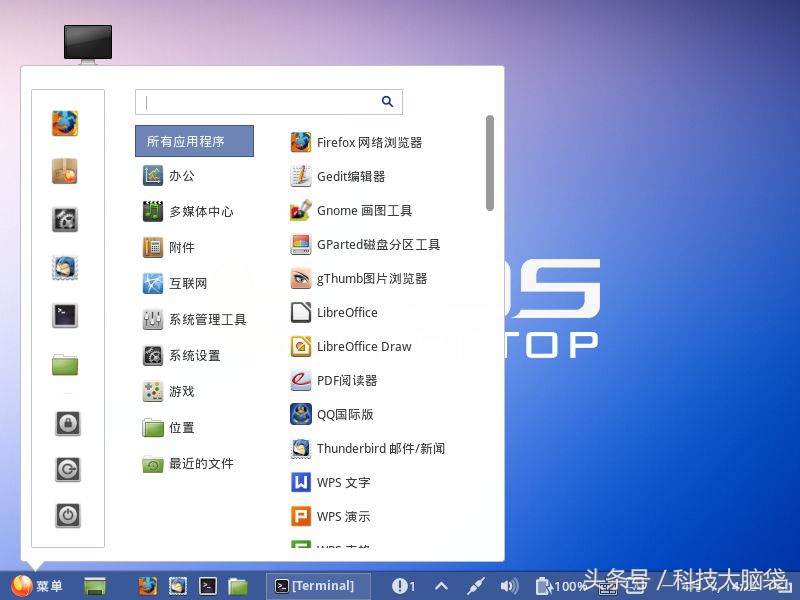Viewport: 800px width, 600px height.
Task: Expand the hidden tray items arrow
Action: pyautogui.click(x=441, y=586)
